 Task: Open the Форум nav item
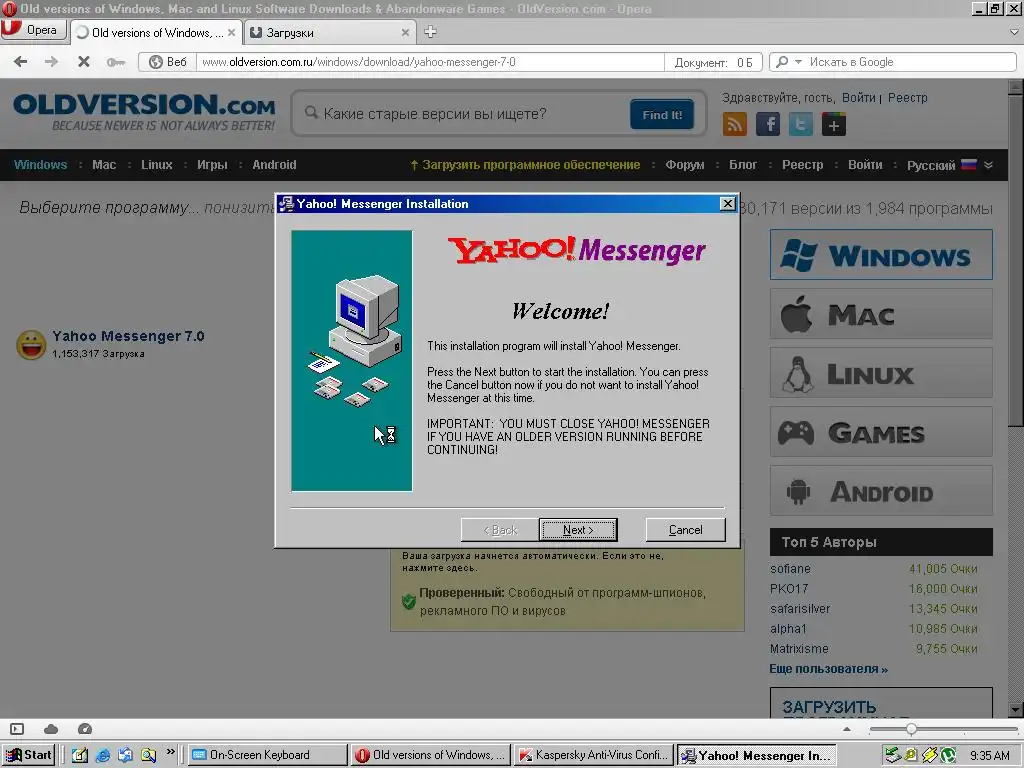[684, 165]
